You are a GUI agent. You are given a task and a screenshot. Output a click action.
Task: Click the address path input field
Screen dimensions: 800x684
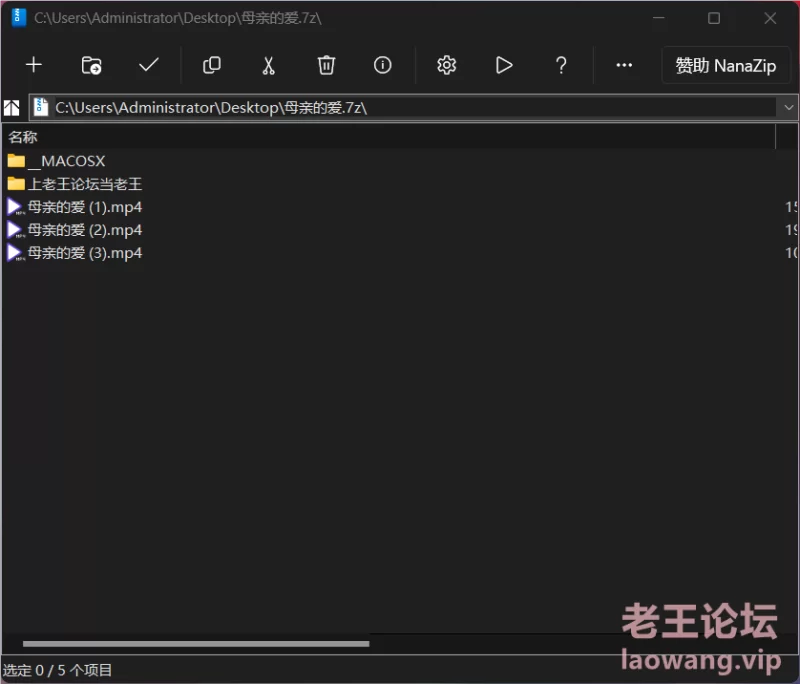(400, 108)
